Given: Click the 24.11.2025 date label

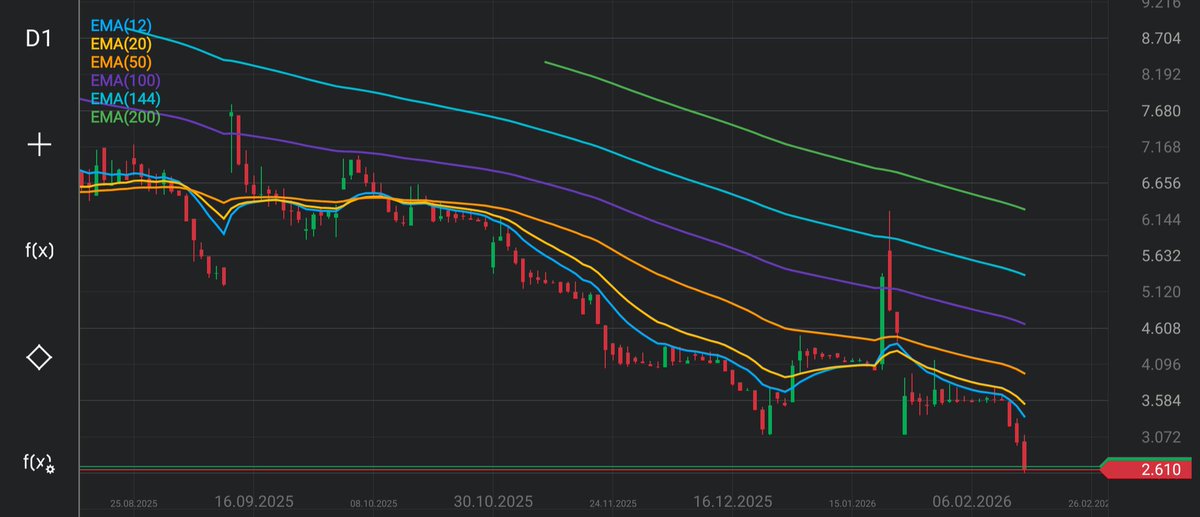Looking at the screenshot, I should (x=613, y=503).
